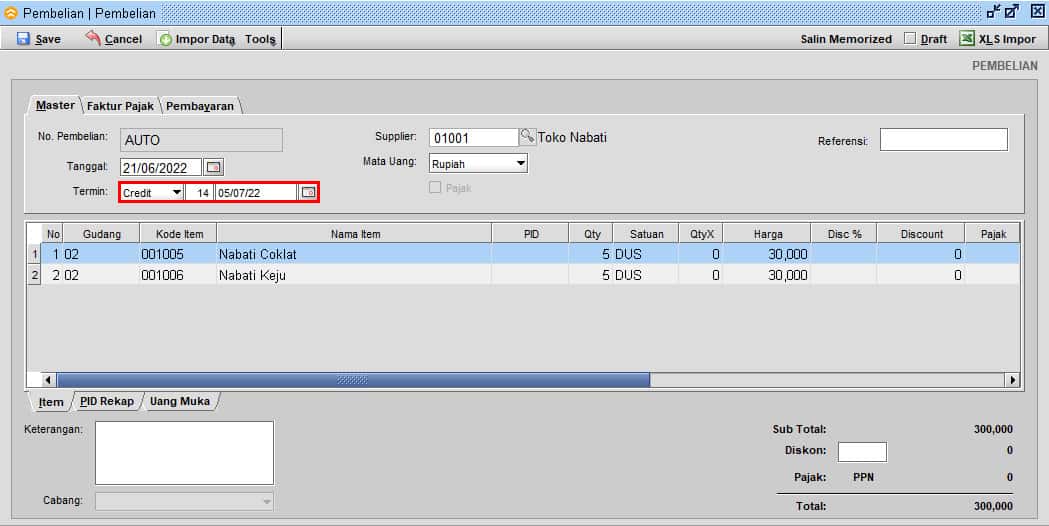The height and width of the screenshot is (526, 1049).
Task: Click the Qty column header
Action: click(592, 234)
